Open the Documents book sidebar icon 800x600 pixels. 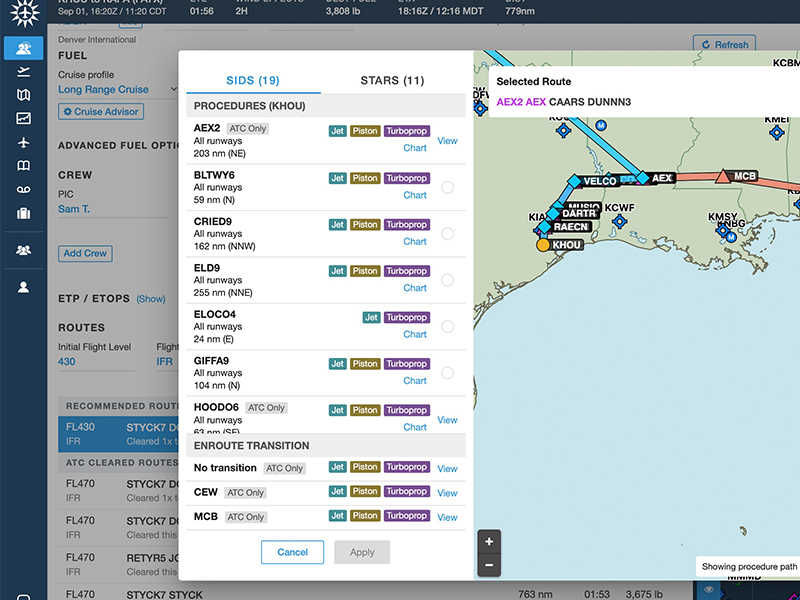tap(23, 166)
